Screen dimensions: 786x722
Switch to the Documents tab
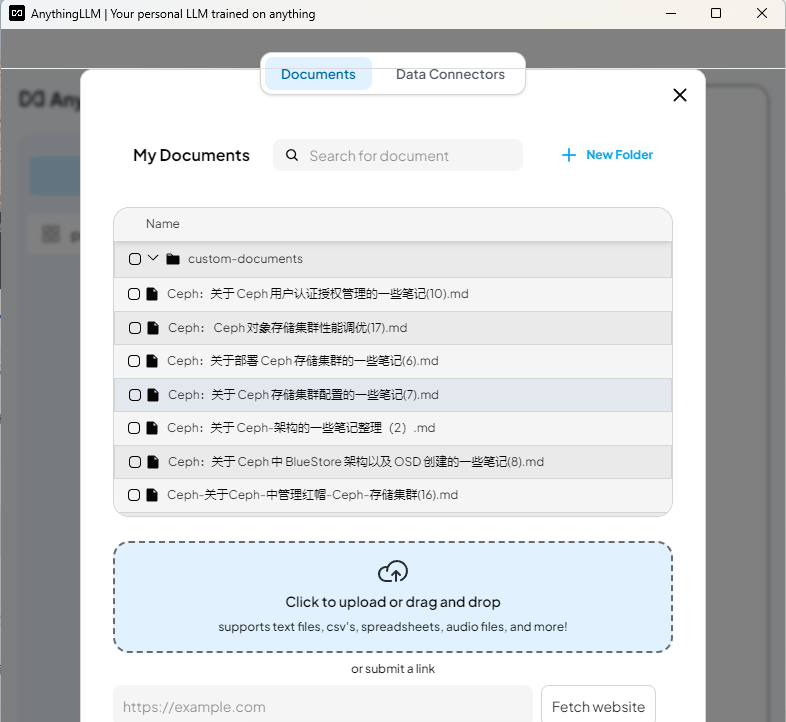pos(318,74)
